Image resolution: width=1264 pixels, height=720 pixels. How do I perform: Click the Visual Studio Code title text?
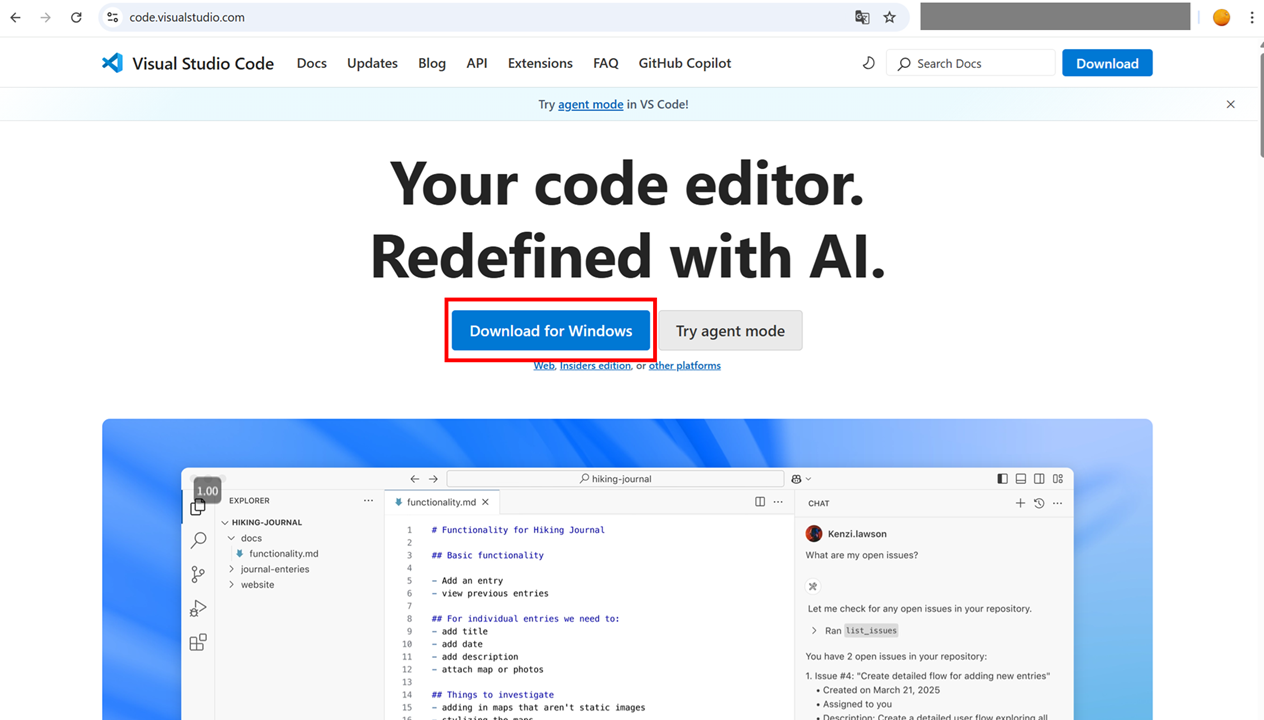tap(203, 63)
